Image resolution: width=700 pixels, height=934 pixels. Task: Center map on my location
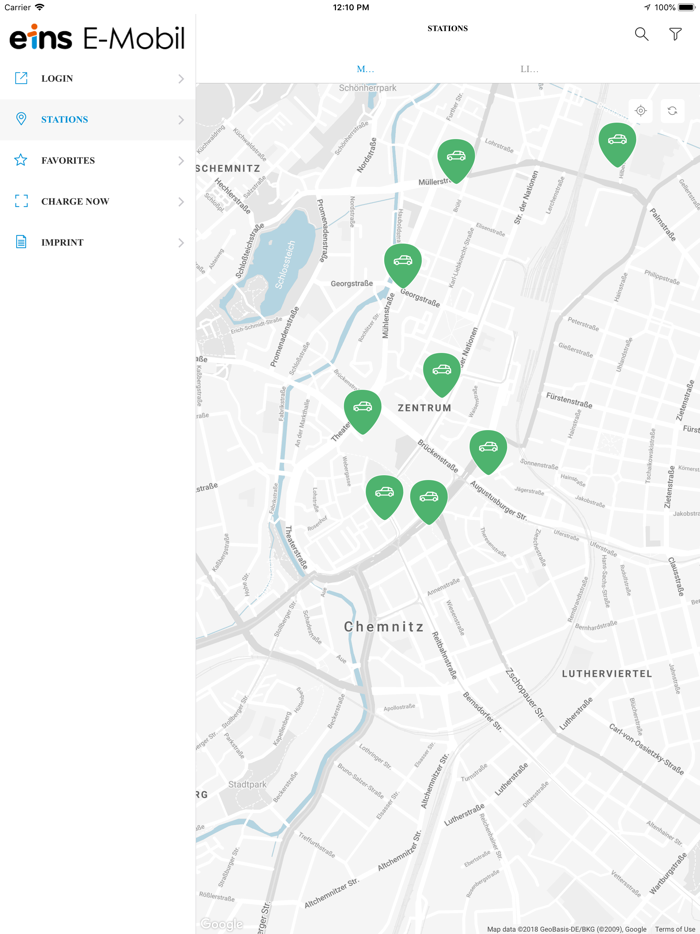640,111
